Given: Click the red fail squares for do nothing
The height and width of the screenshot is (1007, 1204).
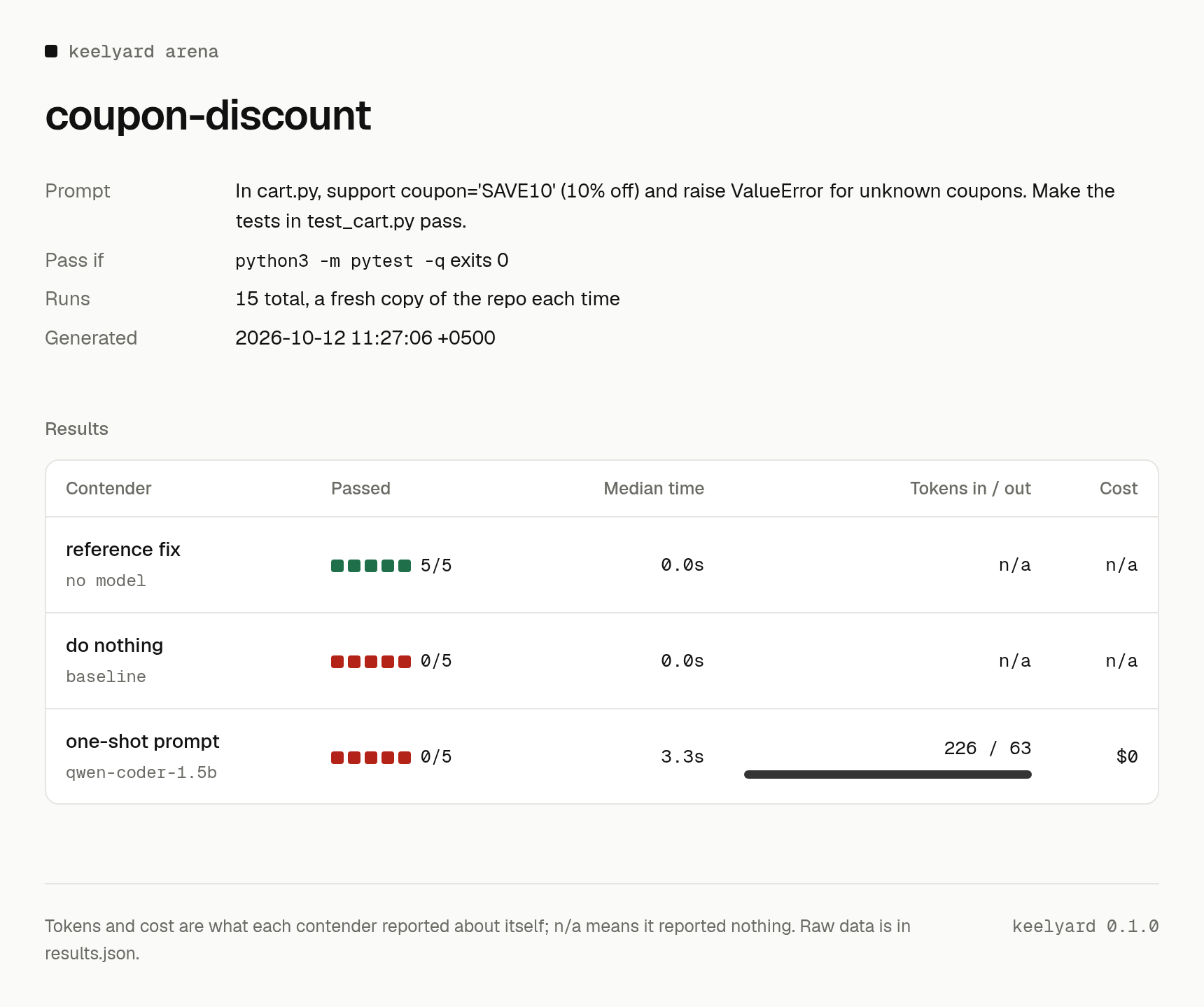Looking at the screenshot, I should click(371, 662).
